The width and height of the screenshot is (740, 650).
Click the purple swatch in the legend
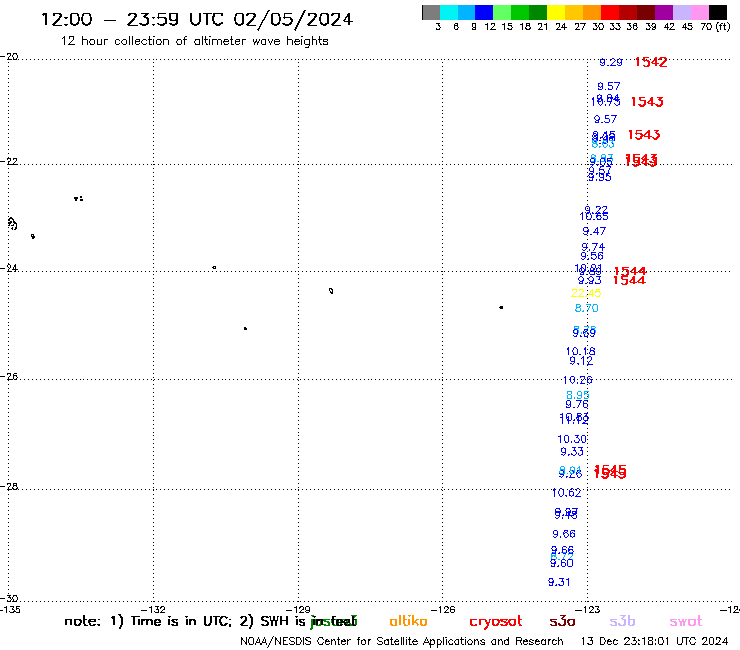coord(664,12)
